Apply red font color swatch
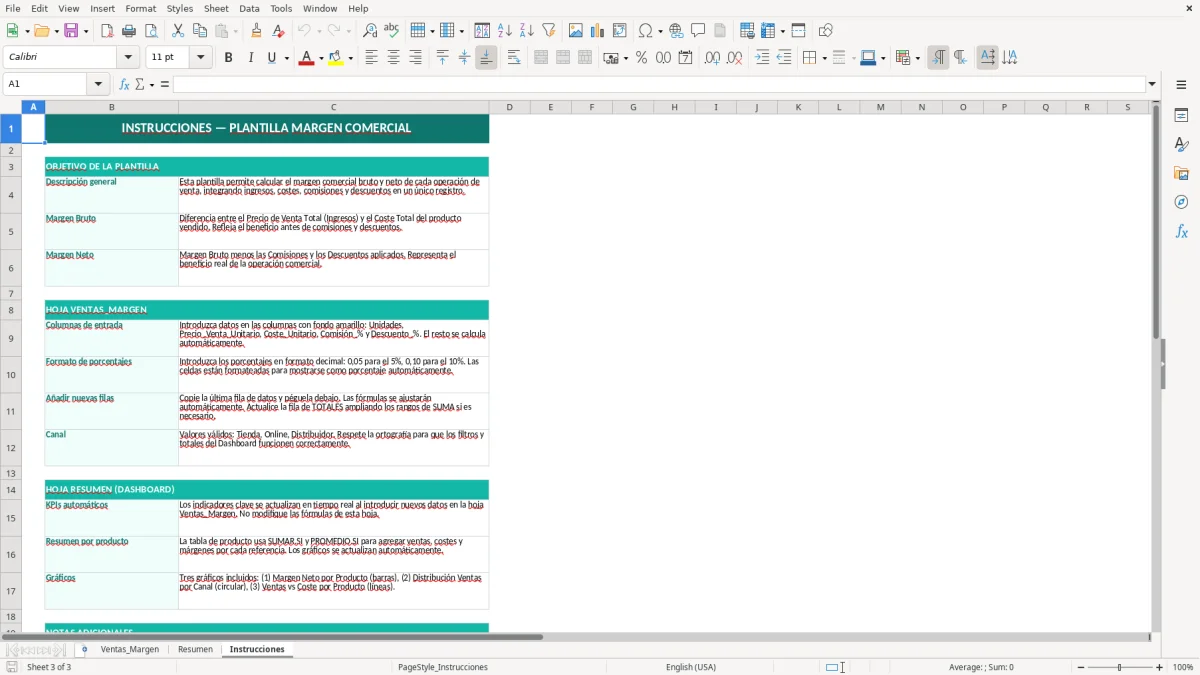This screenshot has height=675, width=1200. click(306, 58)
